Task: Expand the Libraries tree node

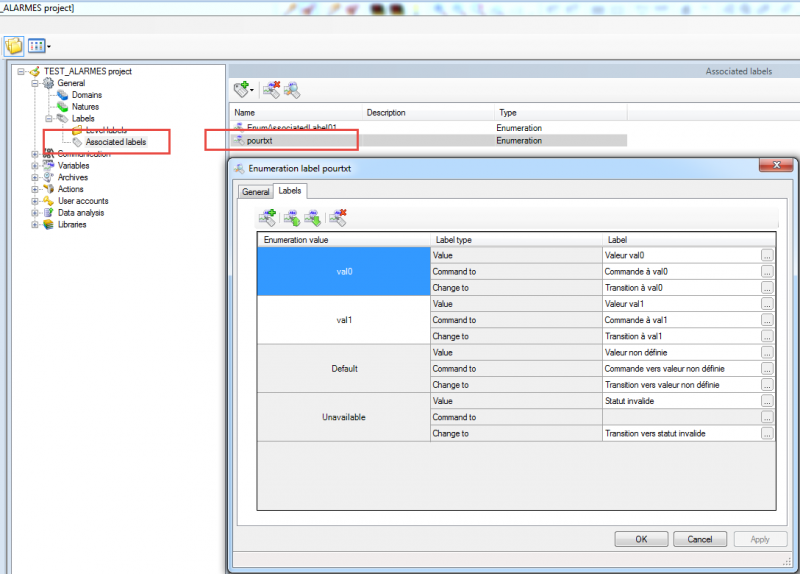Action: pos(35,224)
